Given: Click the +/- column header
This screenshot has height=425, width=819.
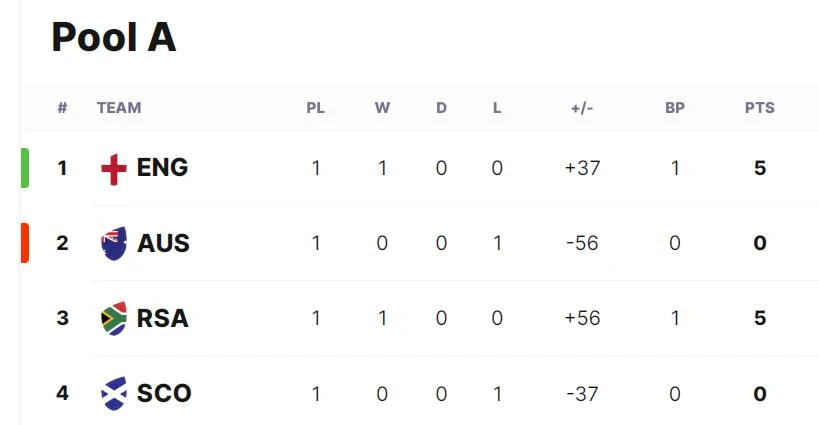Looking at the screenshot, I should click(x=582, y=108).
